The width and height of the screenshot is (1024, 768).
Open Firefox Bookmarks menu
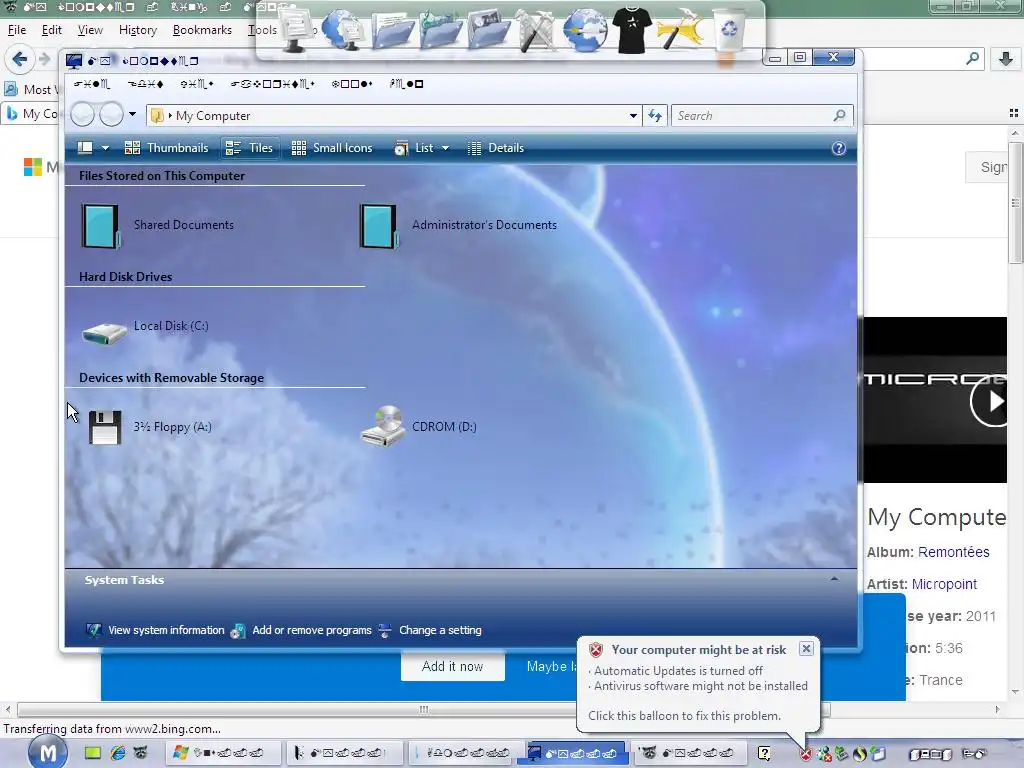tap(202, 30)
